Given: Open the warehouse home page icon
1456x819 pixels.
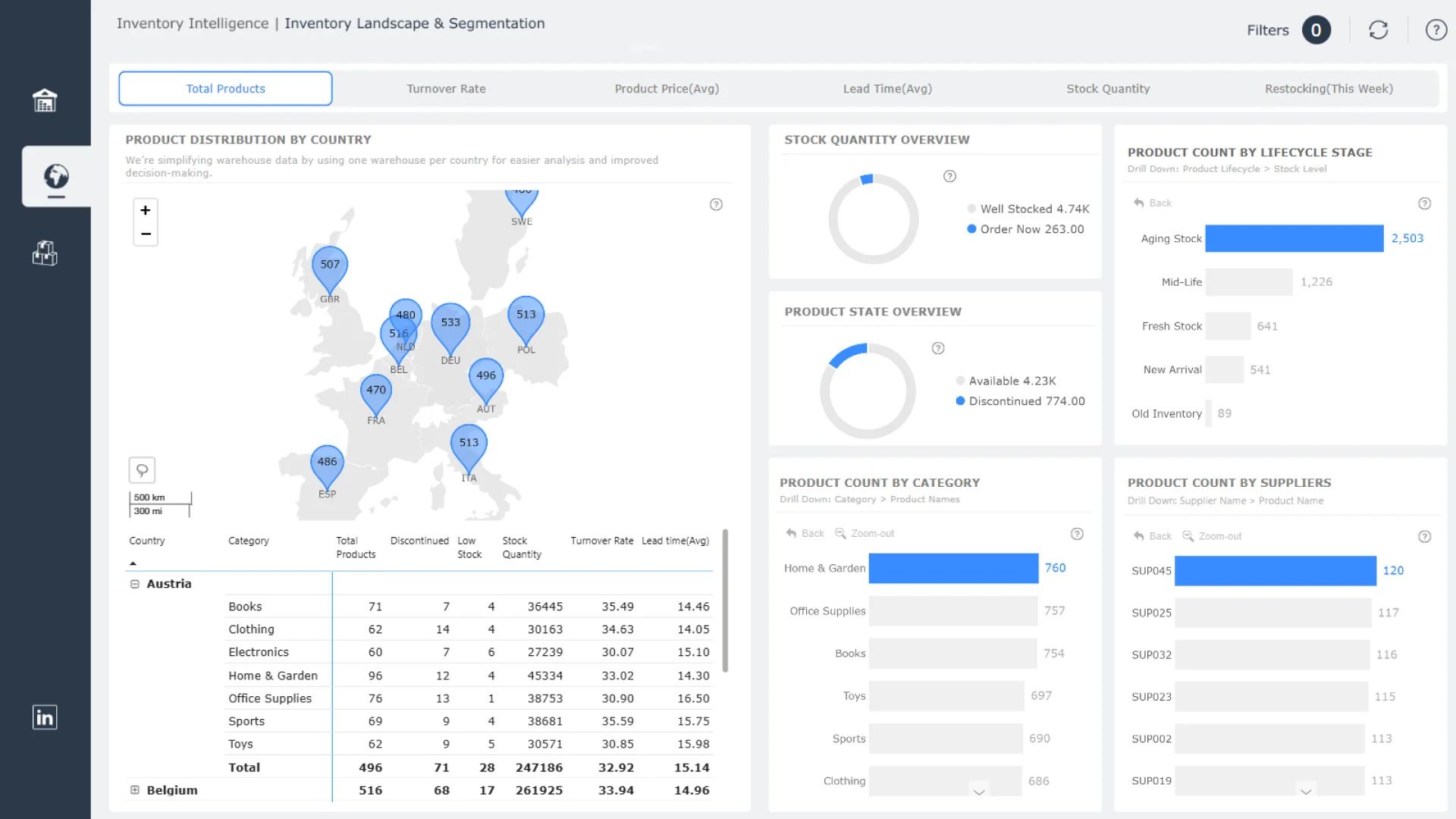Looking at the screenshot, I should click(45, 100).
